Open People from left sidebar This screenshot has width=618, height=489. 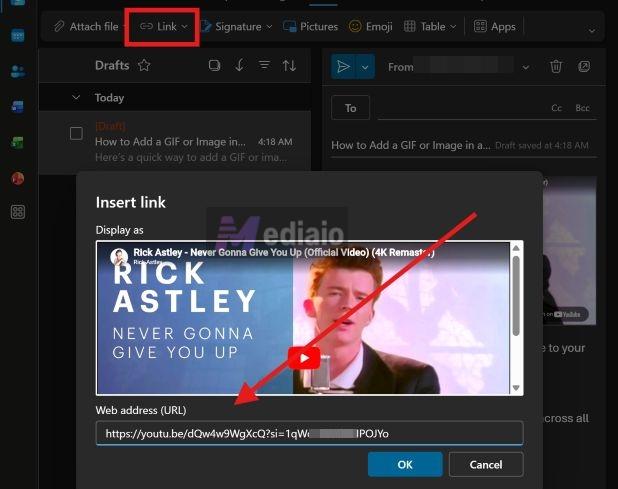17,71
